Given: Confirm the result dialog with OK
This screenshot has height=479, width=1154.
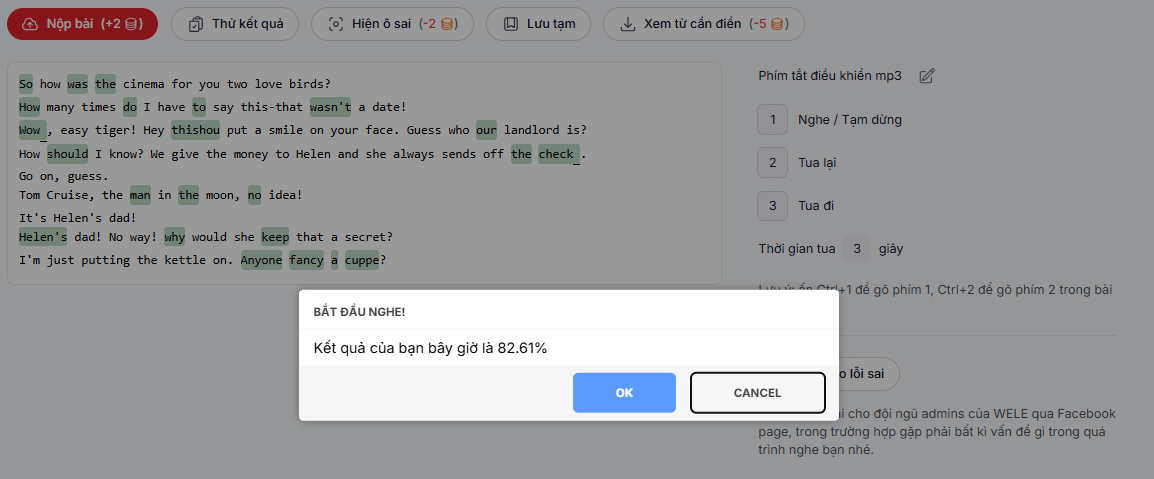Looking at the screenshot, I should (624, 393).
